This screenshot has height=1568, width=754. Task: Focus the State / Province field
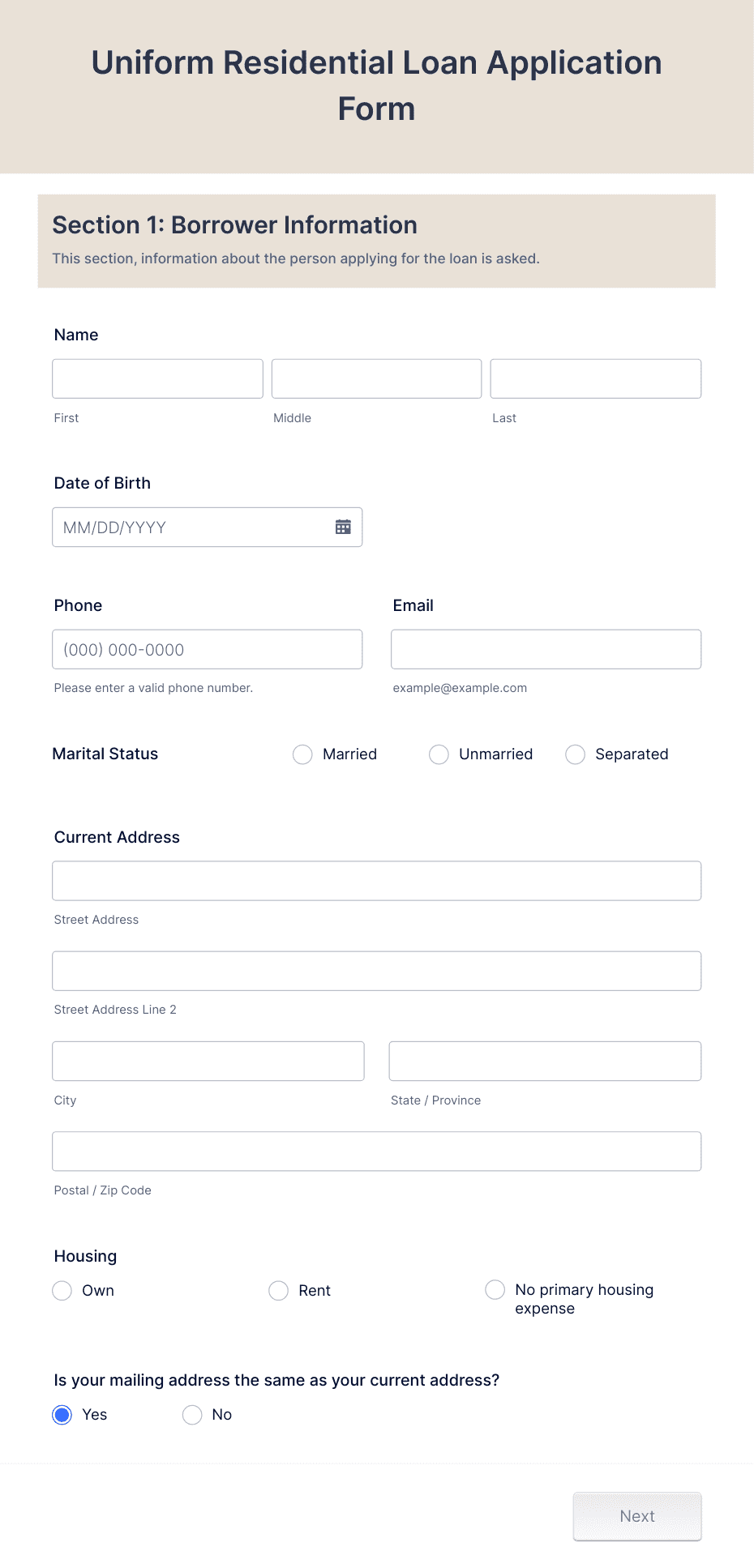(545, 1060)
